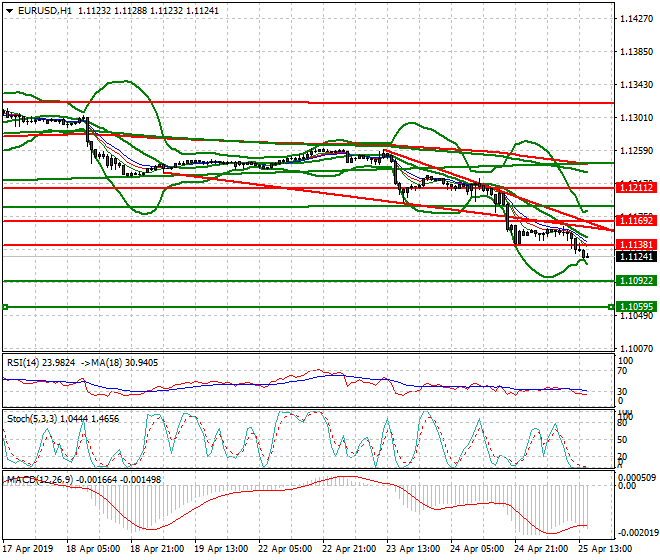The height and width of the screenshot is (560, 660).
Task: Click the black current price label 1.11241
Action: pos(636,256)
